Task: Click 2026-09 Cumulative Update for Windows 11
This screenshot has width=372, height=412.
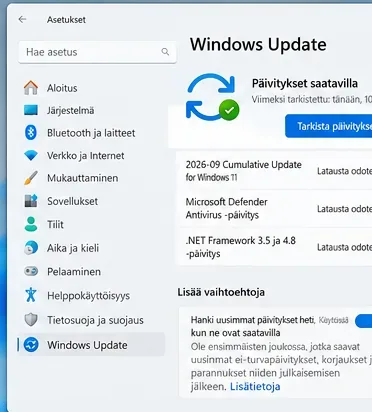Action: [x=243, y=171]
